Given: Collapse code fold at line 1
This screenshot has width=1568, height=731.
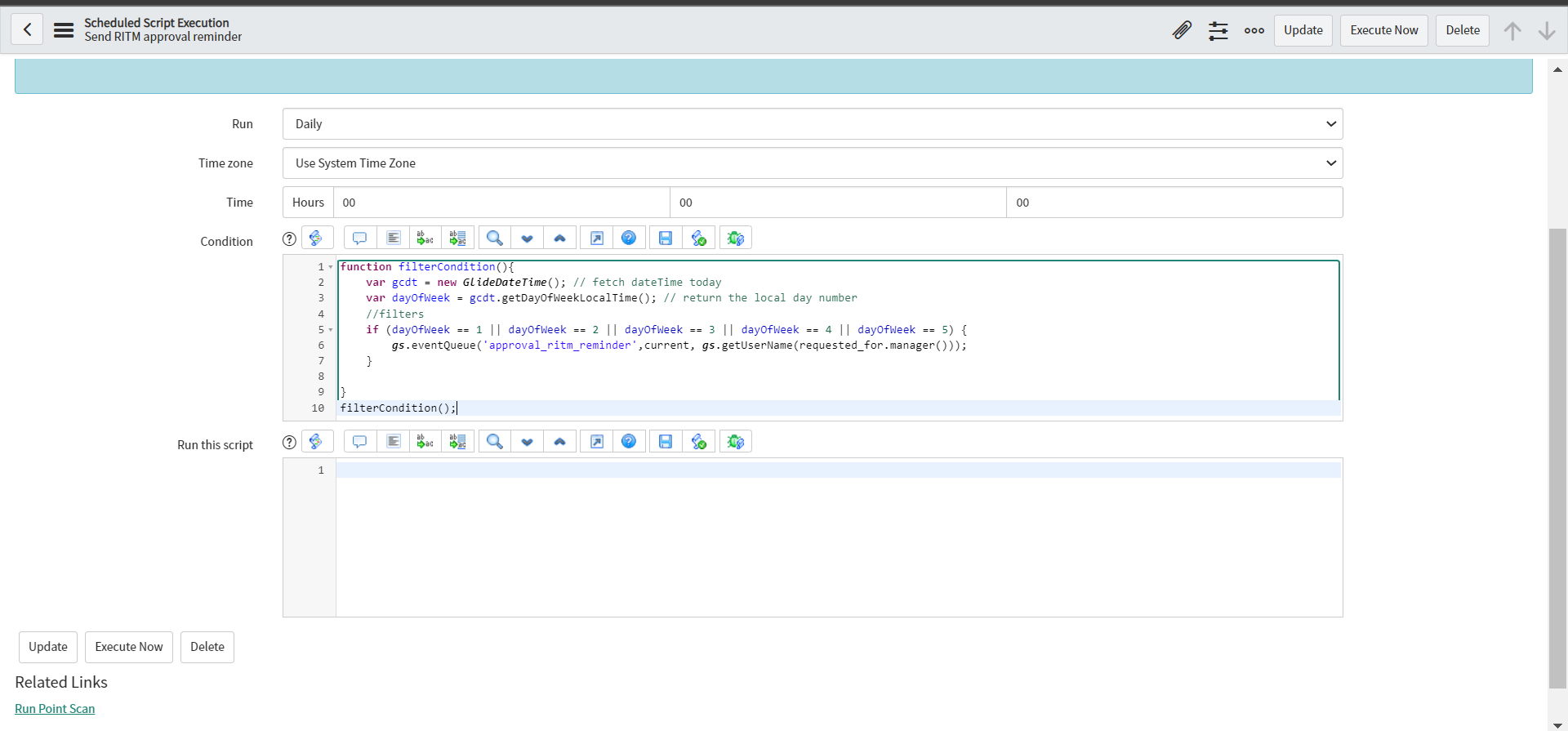Looking at the screenshot, I should tap(331, 267).
